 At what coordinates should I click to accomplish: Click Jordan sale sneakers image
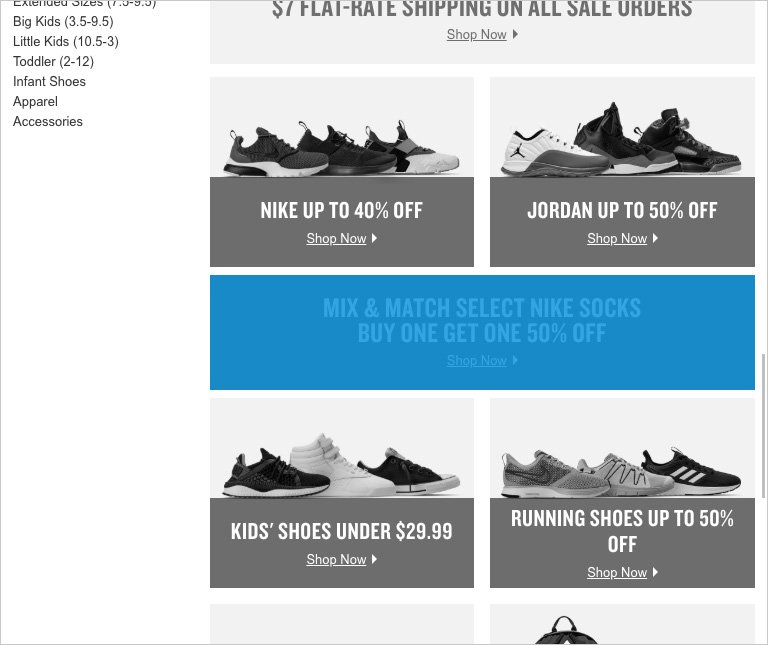[622, 127]
